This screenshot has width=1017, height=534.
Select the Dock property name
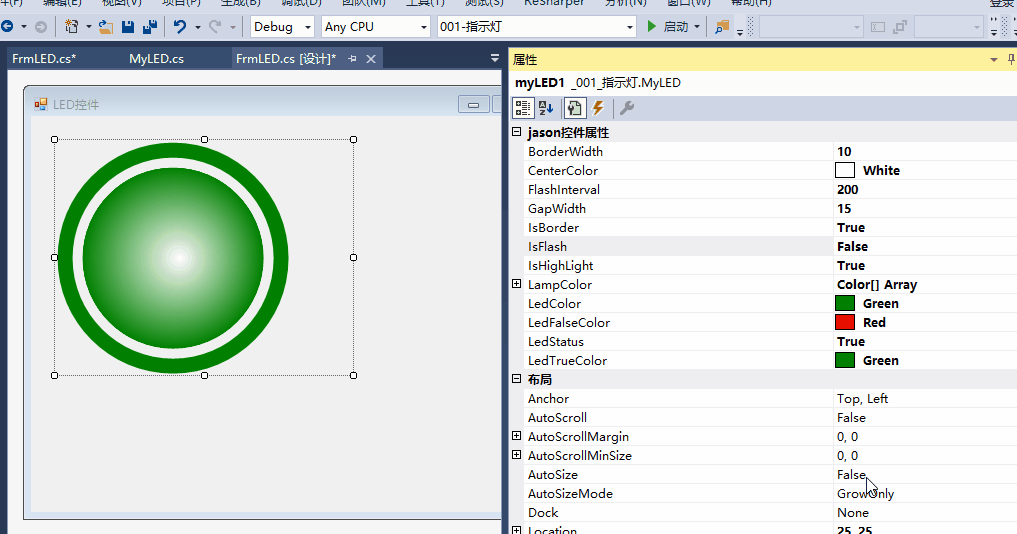coord(543,512)
